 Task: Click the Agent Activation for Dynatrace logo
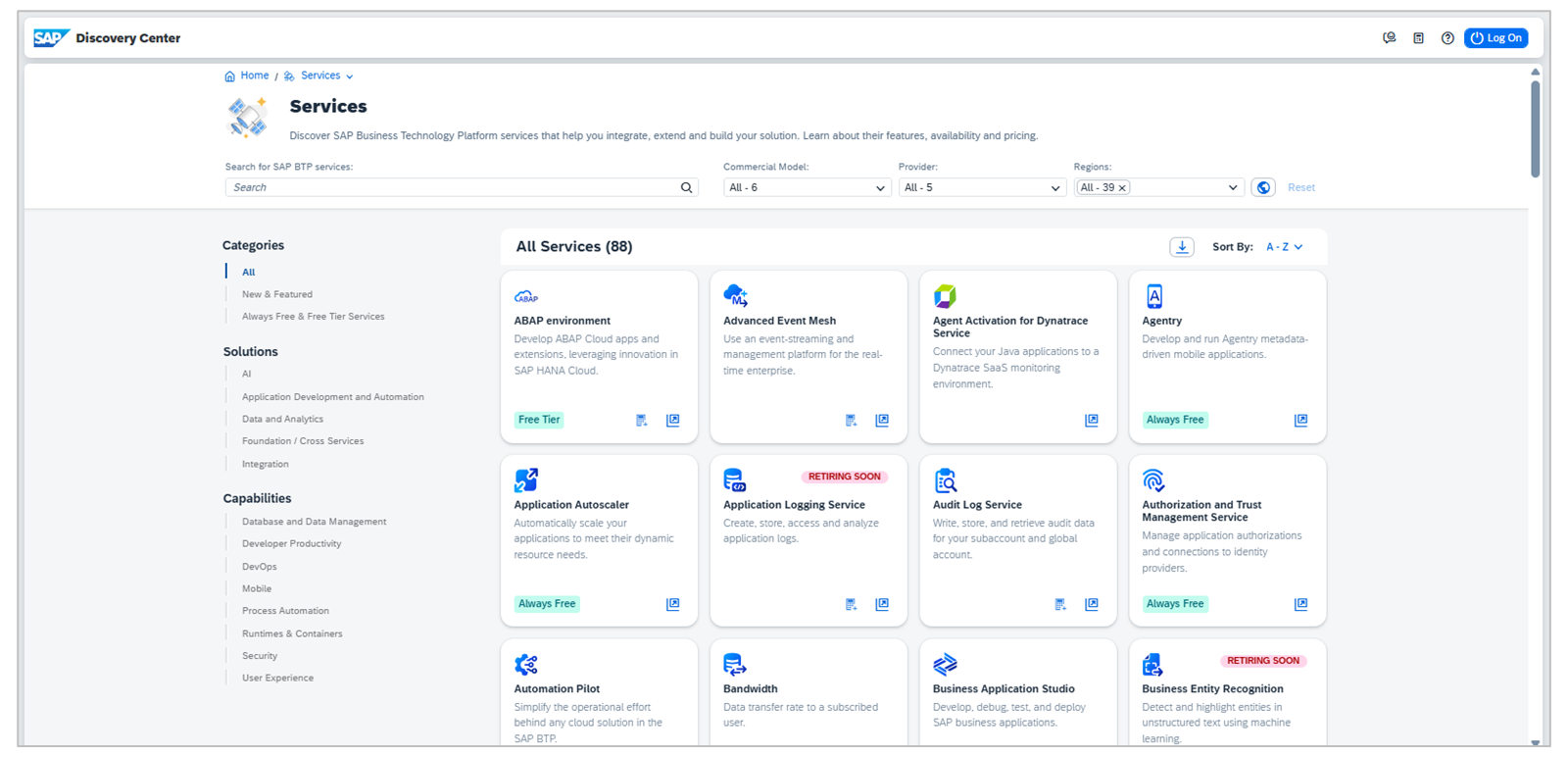point(945,295)
